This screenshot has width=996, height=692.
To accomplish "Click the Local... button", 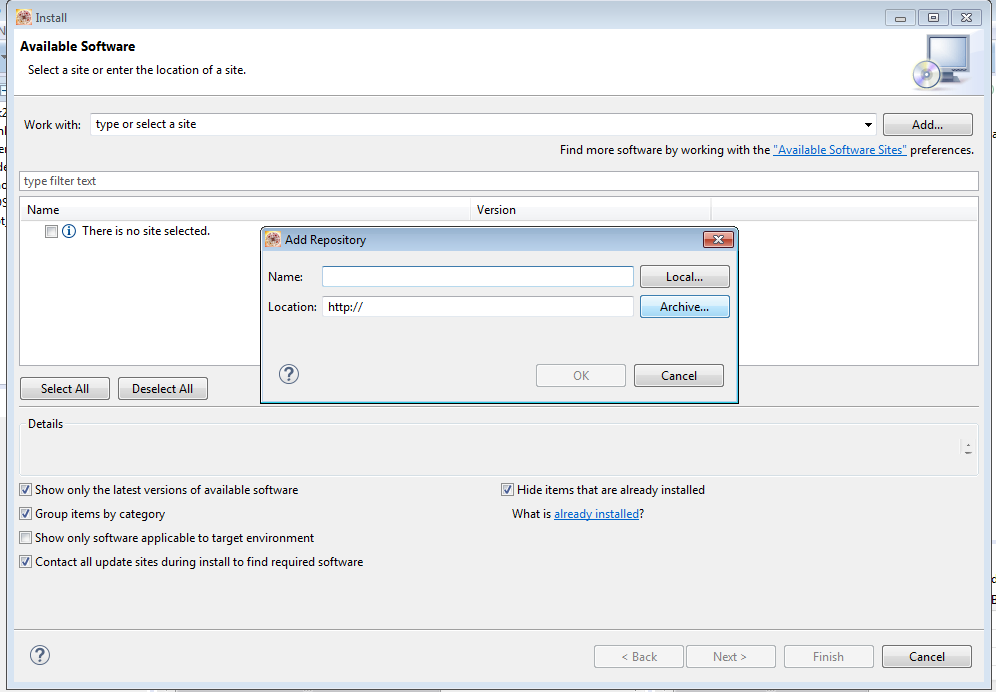I will click(x=684, y=277).
